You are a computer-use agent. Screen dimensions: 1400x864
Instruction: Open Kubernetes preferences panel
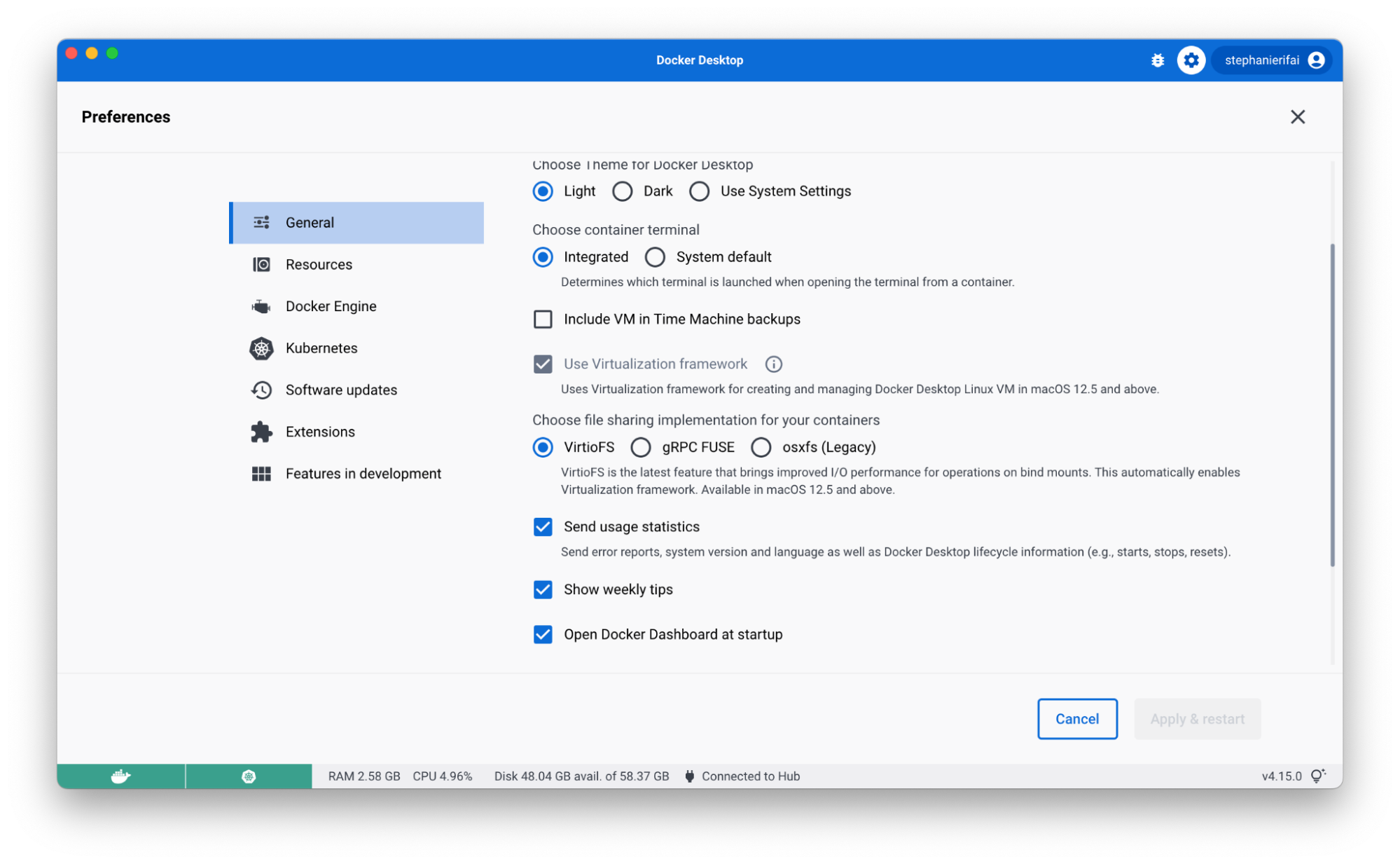321,348
